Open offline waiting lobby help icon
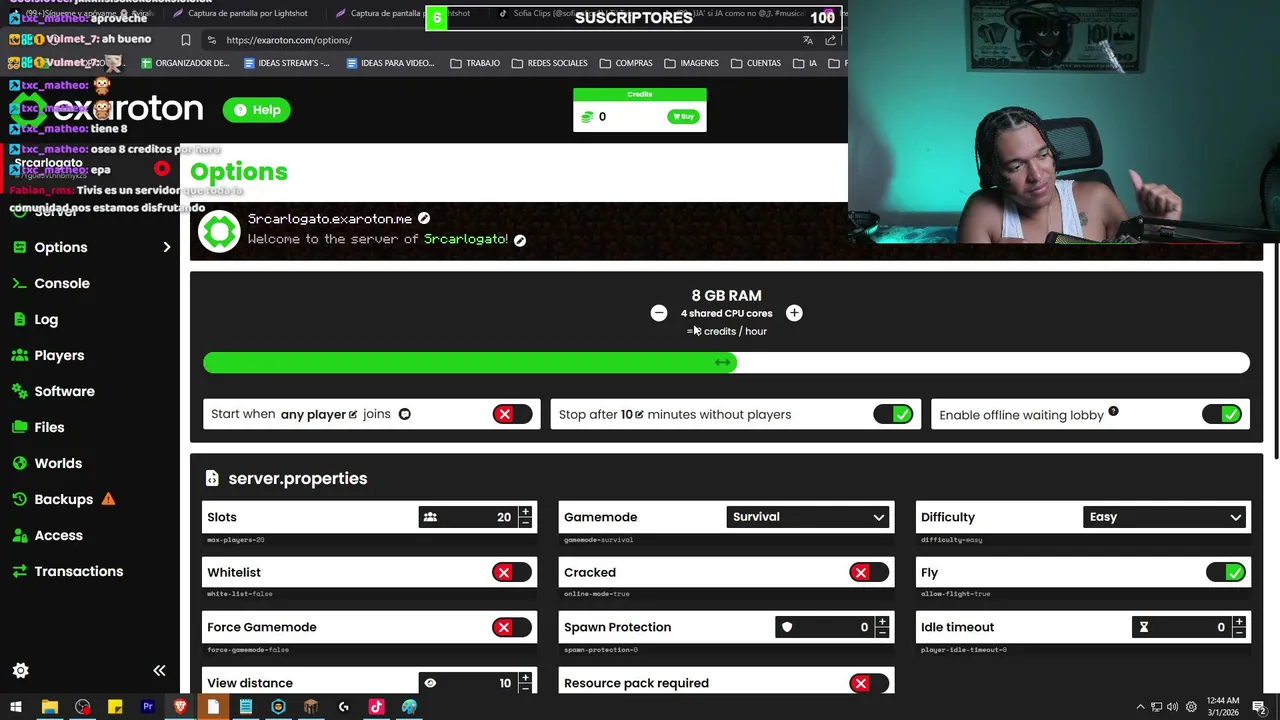Viewport: 1280px width, 720px height. click(1113, 411)
